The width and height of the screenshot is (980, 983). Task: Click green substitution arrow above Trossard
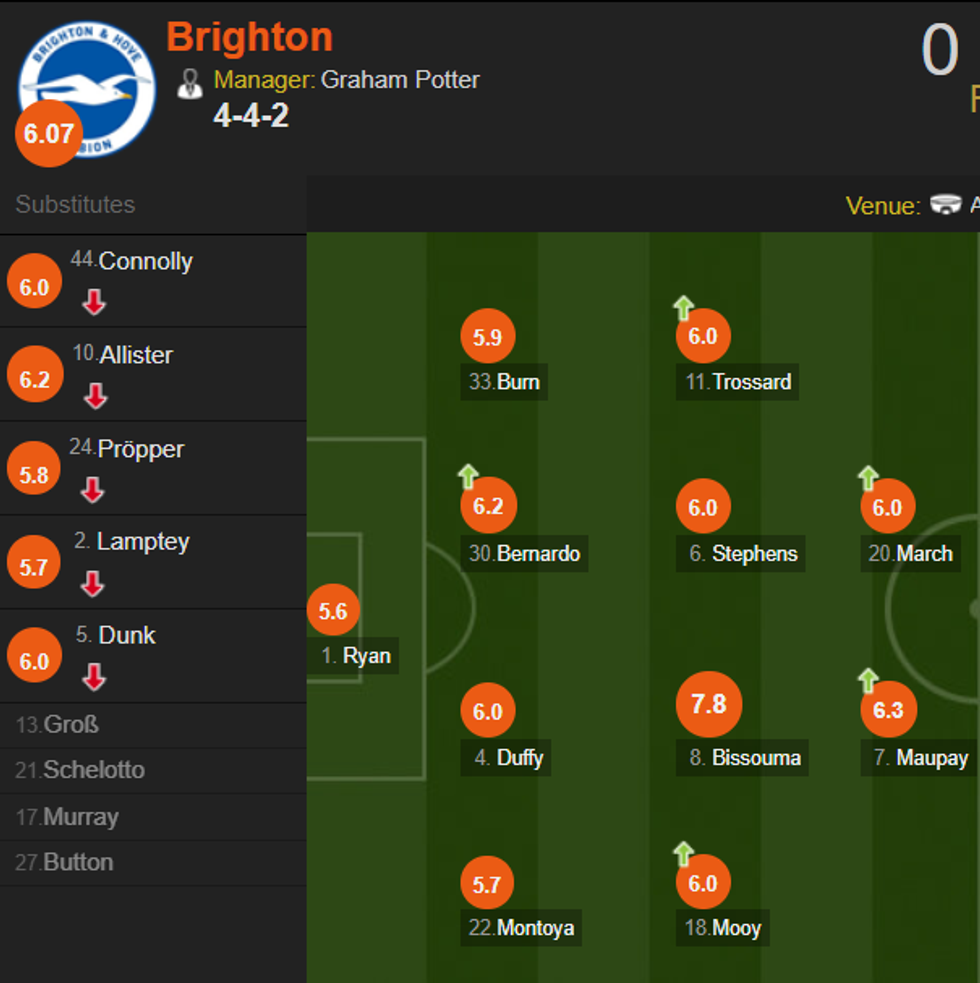(683, 307)
